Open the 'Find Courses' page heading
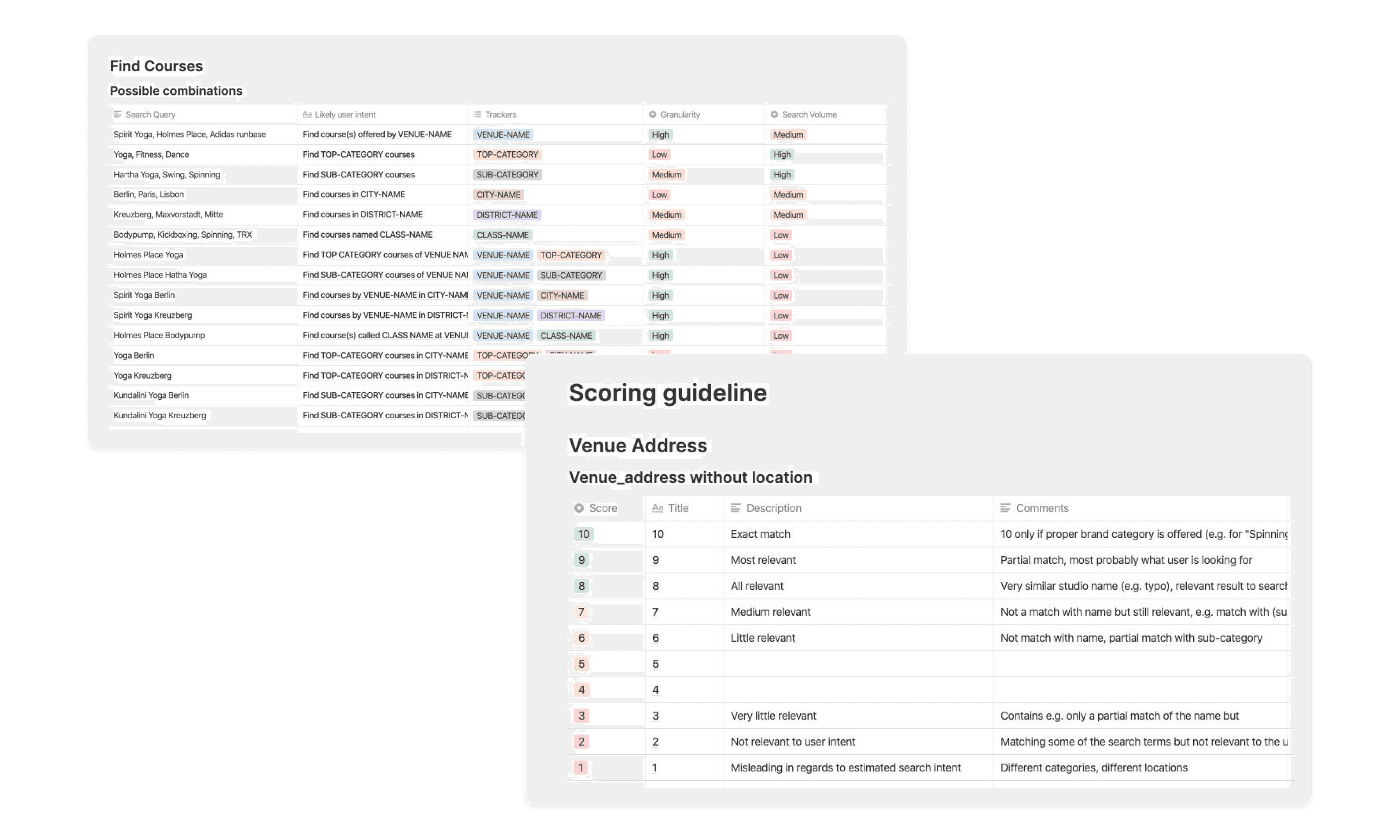The height and width of the screenshot is (840, 1400). click(x=156, y=66)
